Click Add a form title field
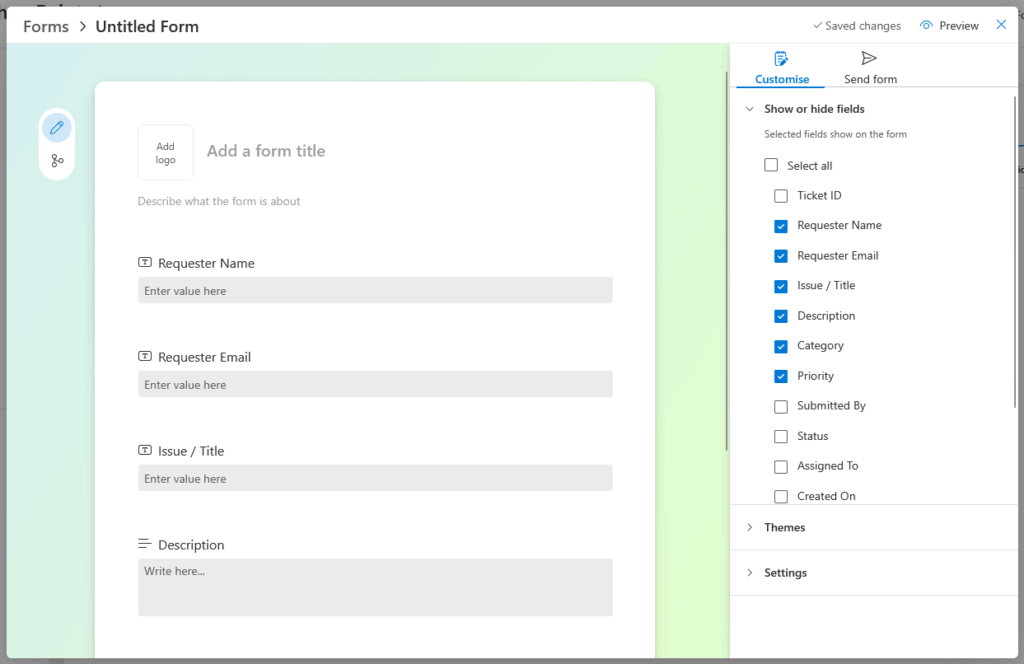Image resolution: width=1024 pixels, height=664 pixels. [266, 151]
